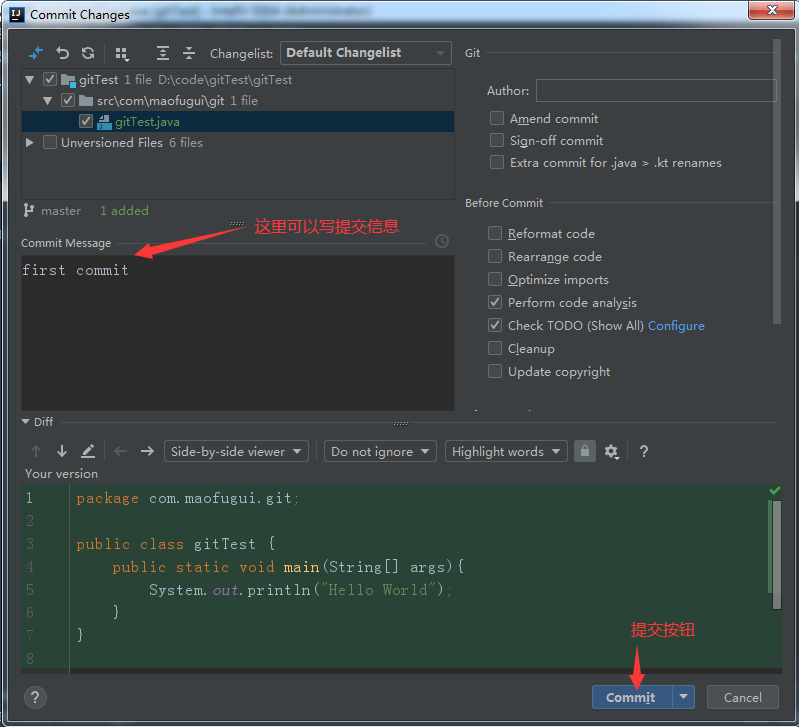799x727 pixels.
Task: Open the Highlight words dropdown
Action: [506, 451]
